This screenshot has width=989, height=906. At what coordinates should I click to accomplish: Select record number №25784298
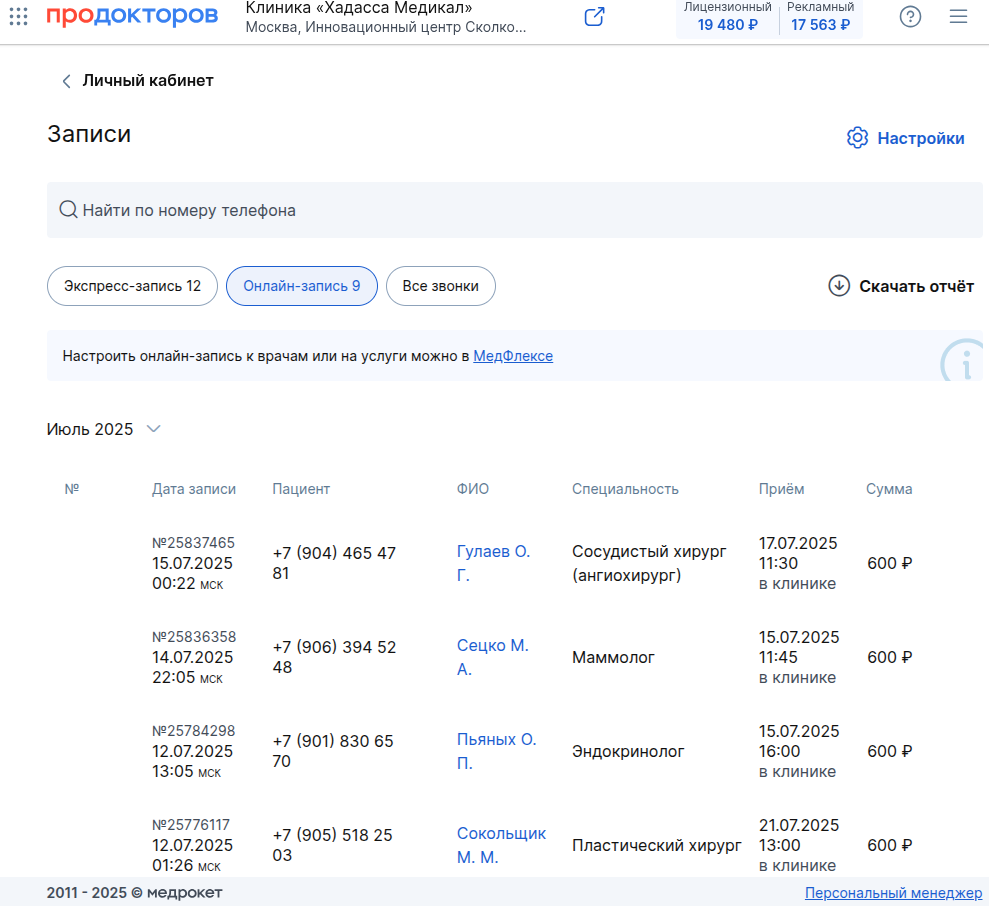tap(193, 731)
